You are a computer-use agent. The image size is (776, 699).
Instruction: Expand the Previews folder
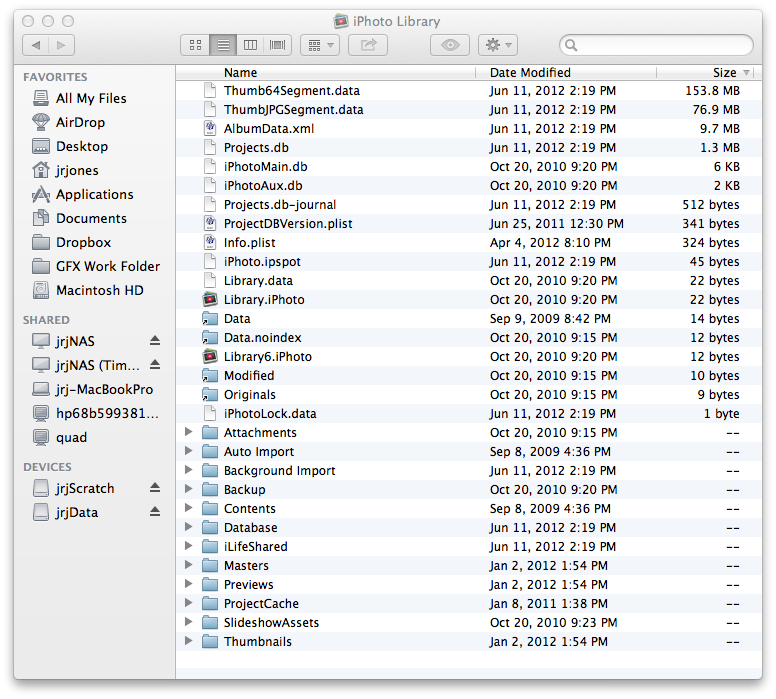[189, 584]
